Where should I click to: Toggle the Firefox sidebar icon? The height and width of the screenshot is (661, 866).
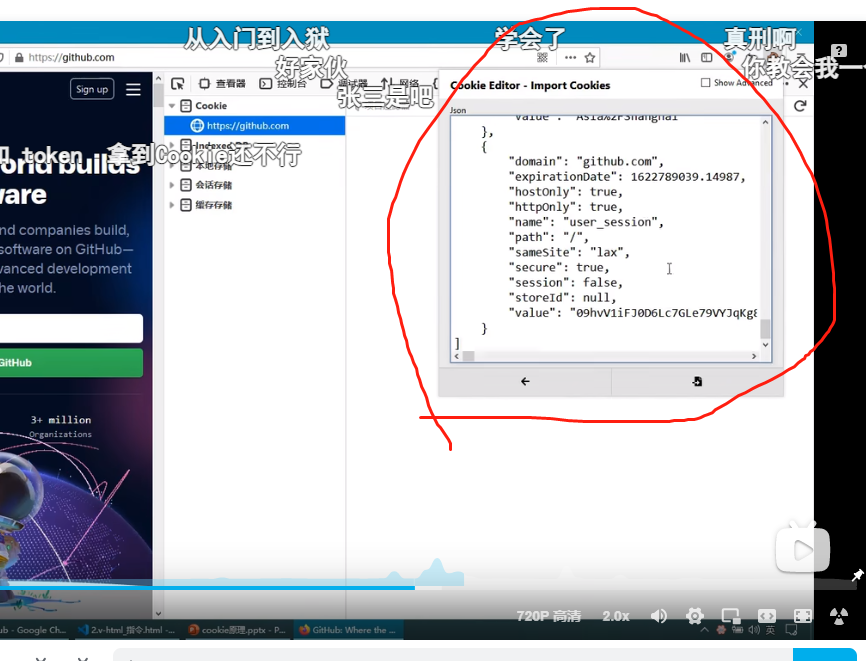point(706,57)
